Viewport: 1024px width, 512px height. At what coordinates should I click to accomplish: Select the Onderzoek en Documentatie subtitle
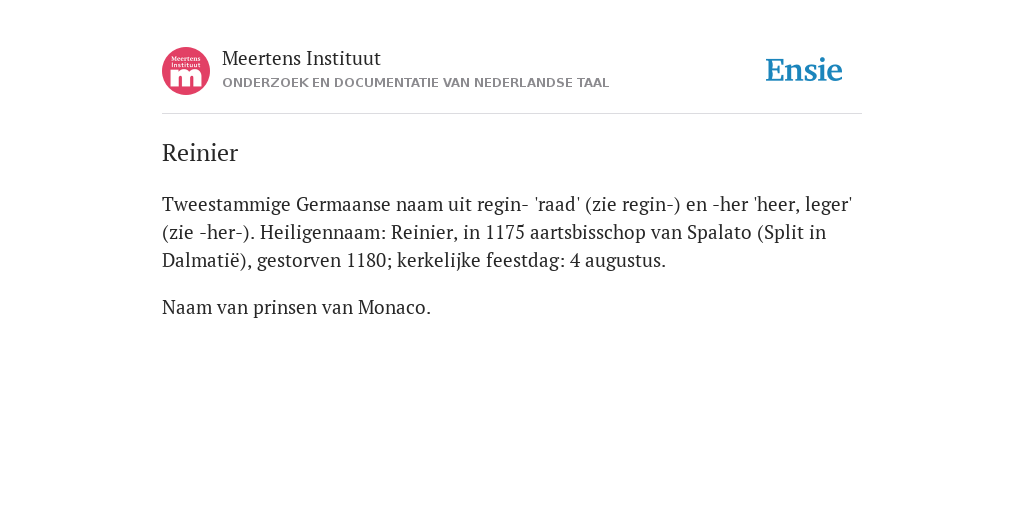(415, 83)
